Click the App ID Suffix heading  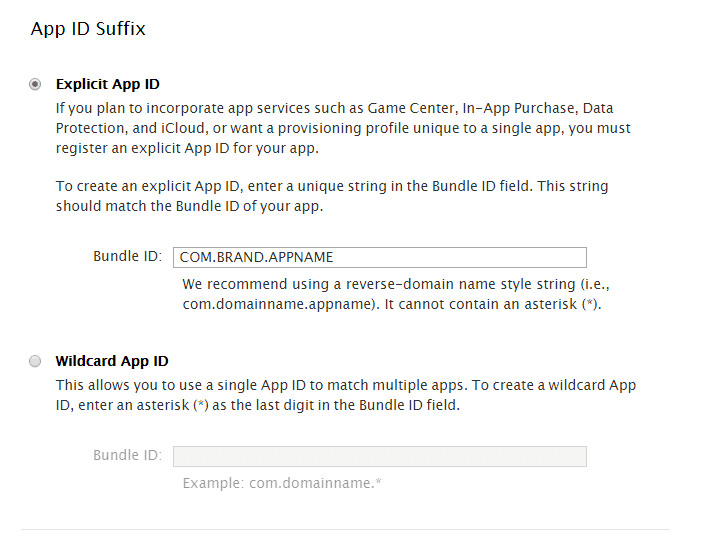click(88, 29)
